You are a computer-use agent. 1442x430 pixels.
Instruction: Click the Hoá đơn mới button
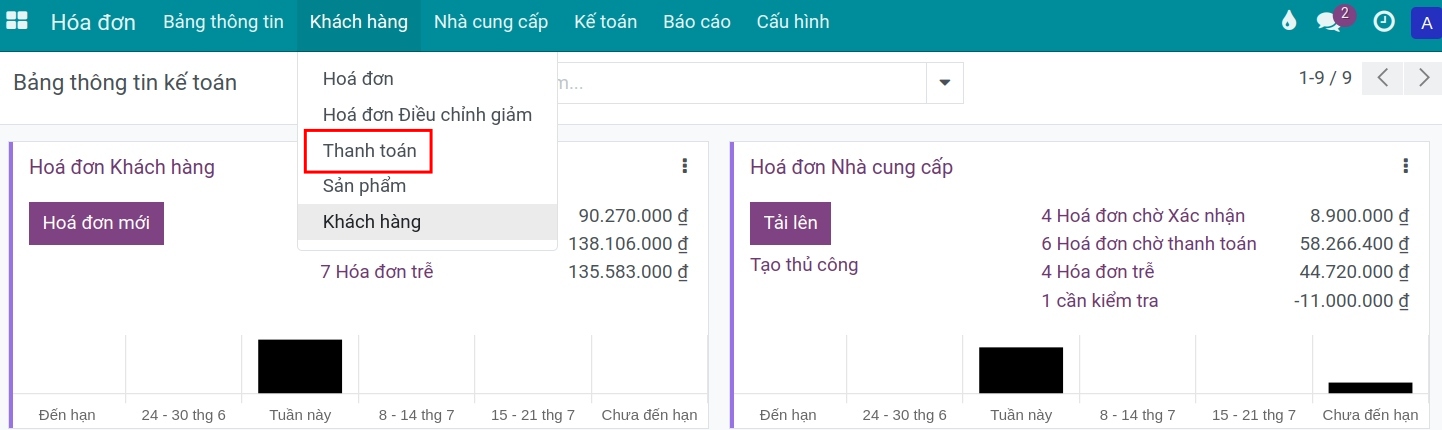[x=96, y=223]
